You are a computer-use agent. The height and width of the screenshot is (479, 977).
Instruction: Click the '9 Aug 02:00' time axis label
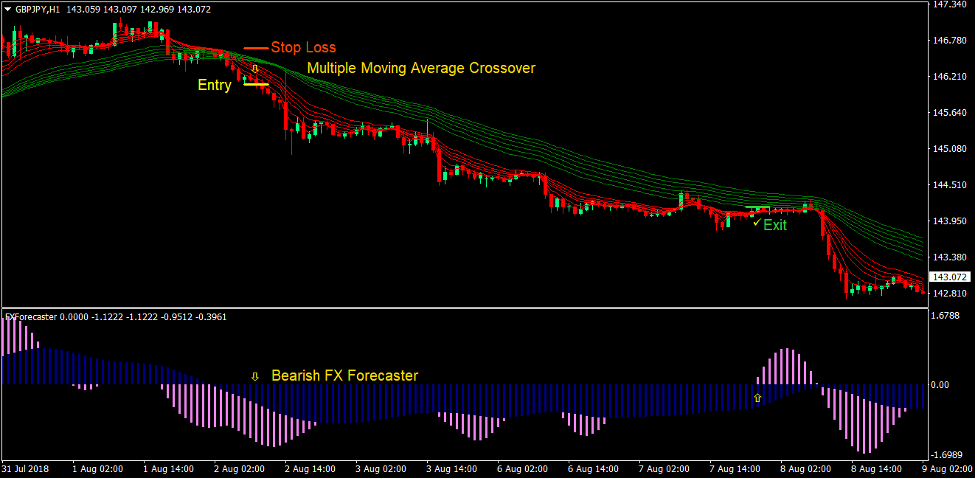pos(948,468)
